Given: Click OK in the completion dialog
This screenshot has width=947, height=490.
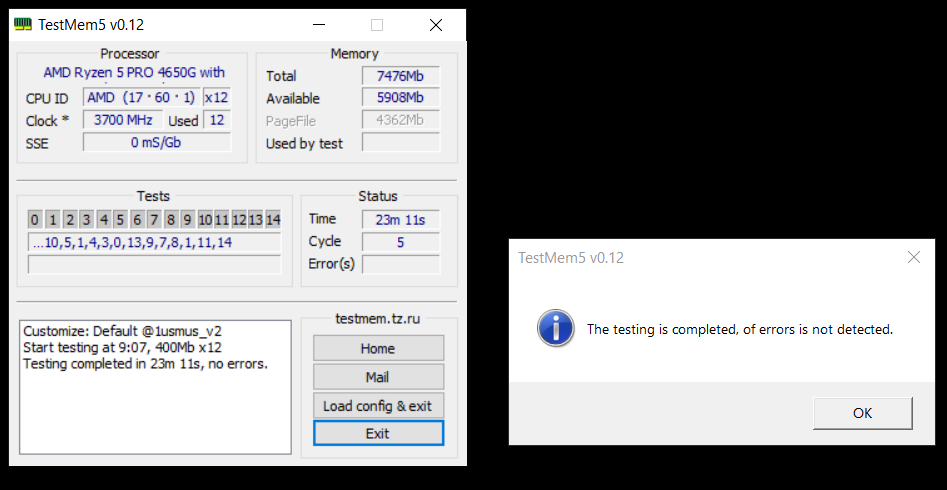Looking at the screenshot, I should tap(862, 413).
